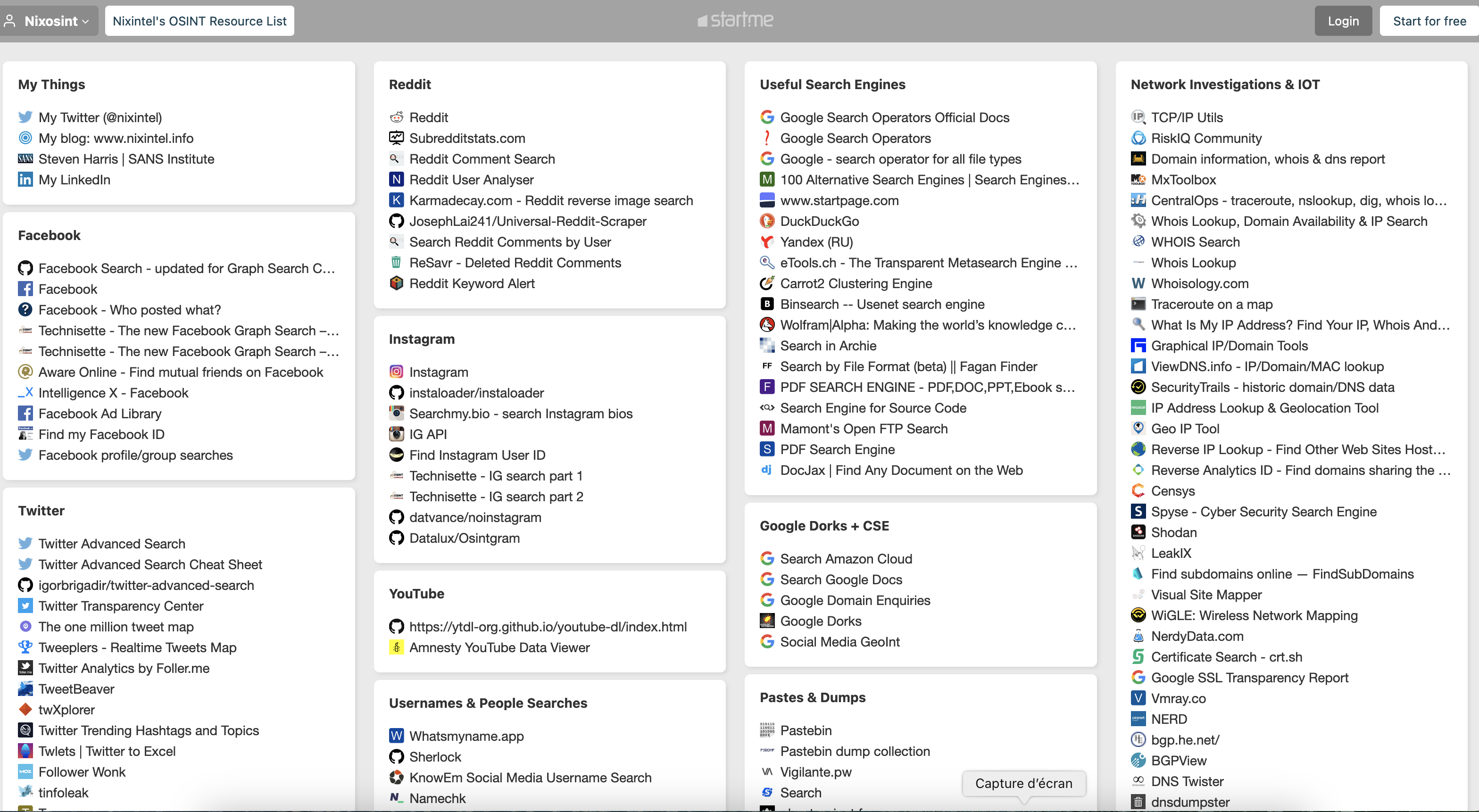
Task: Select Nixintel's OSINT Resource List tab
Action: pyautogui.click(x=199, y=21)
